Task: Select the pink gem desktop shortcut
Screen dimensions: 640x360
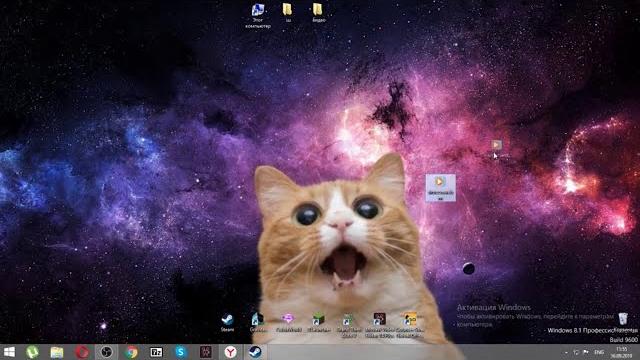Action: (x=288, y=322)
